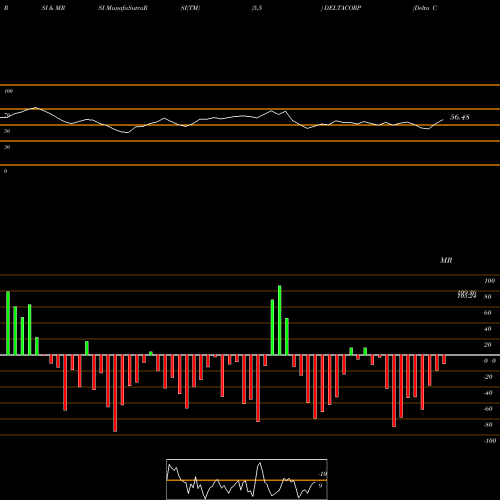Click the (Delta C text at header end

tap(425, 8)
